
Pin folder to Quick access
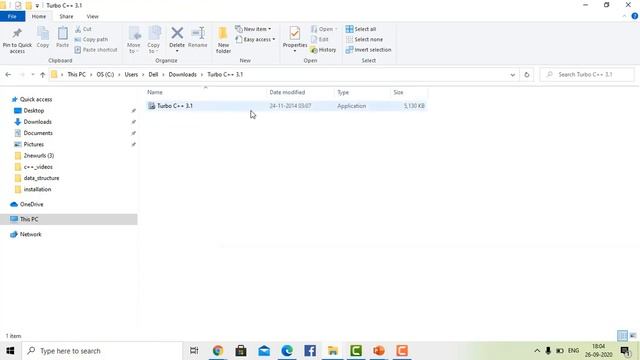pos(17,40)
